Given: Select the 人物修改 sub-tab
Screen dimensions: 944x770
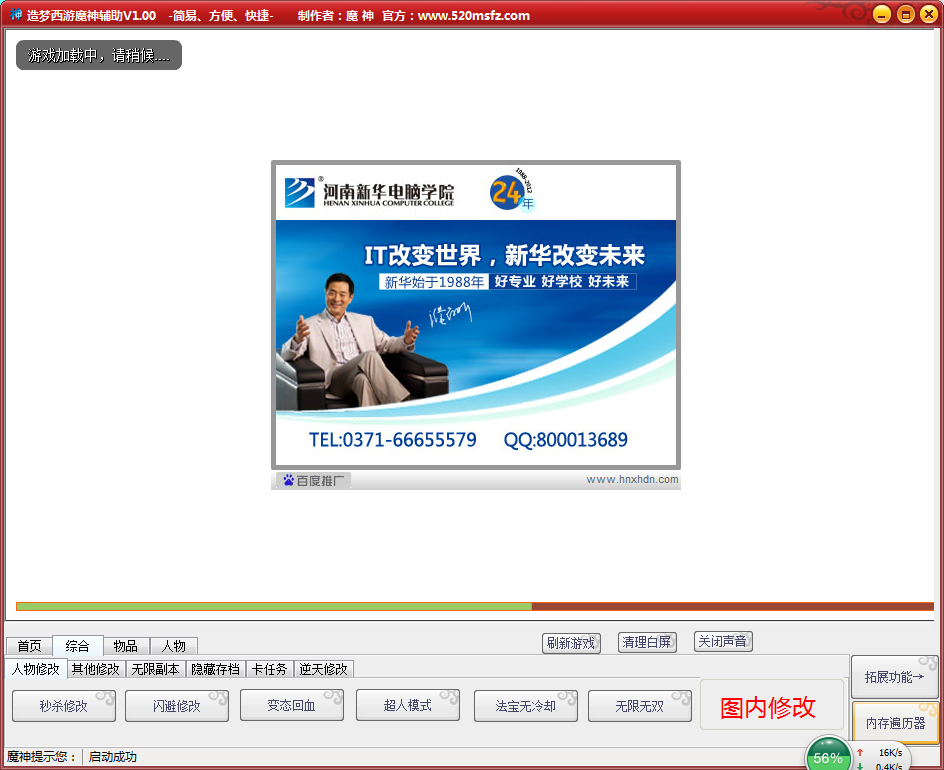Looking at the screenshot, I should pyautogui.click(x=36, y=669).
